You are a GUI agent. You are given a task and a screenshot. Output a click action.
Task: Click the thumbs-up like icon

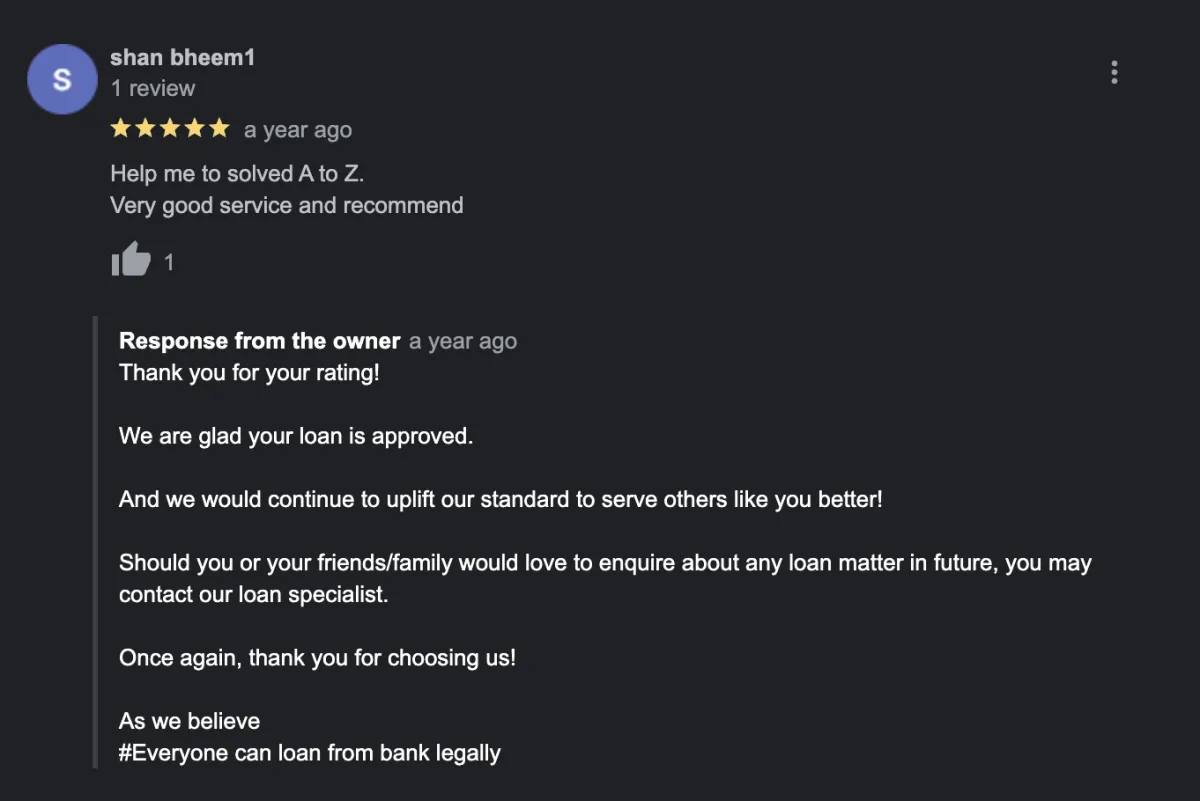coord(131,260)
